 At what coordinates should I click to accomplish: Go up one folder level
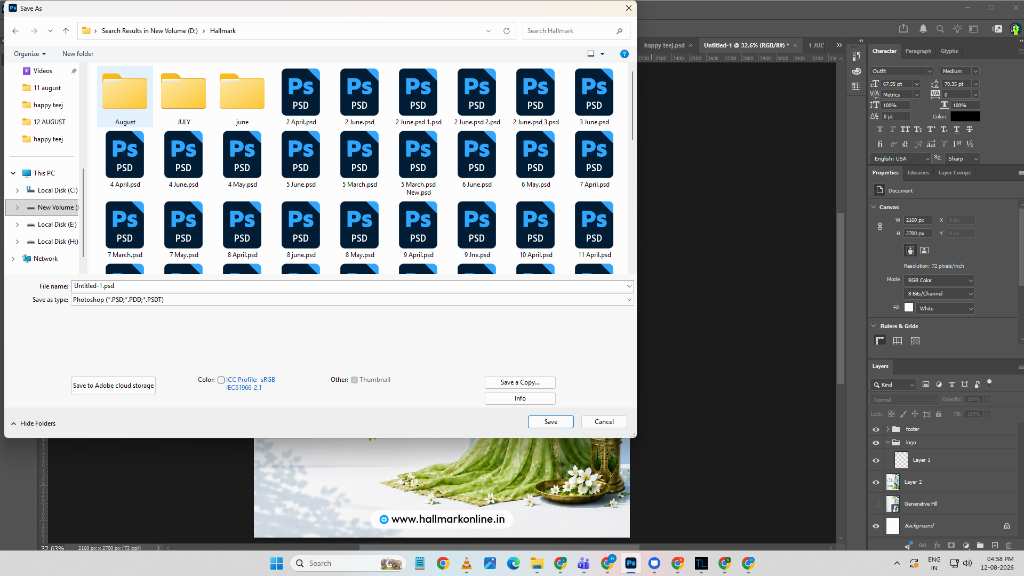click(x=66, y=31)
